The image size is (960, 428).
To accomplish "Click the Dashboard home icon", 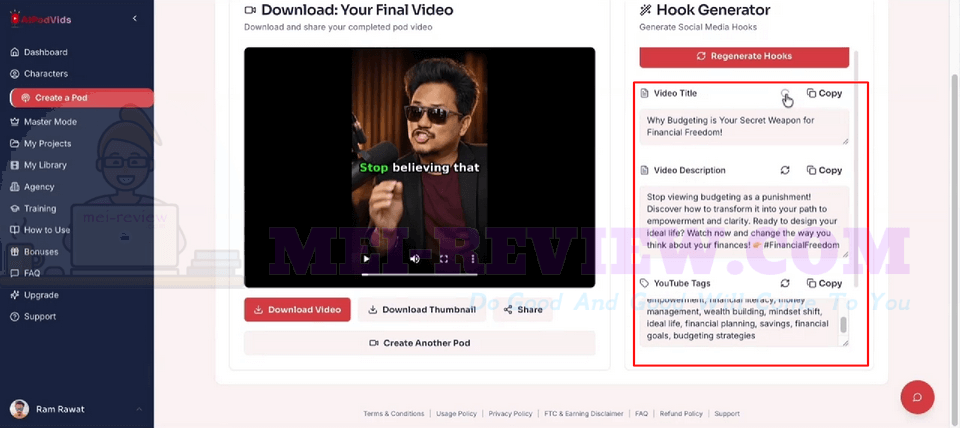I will (15, 52).
